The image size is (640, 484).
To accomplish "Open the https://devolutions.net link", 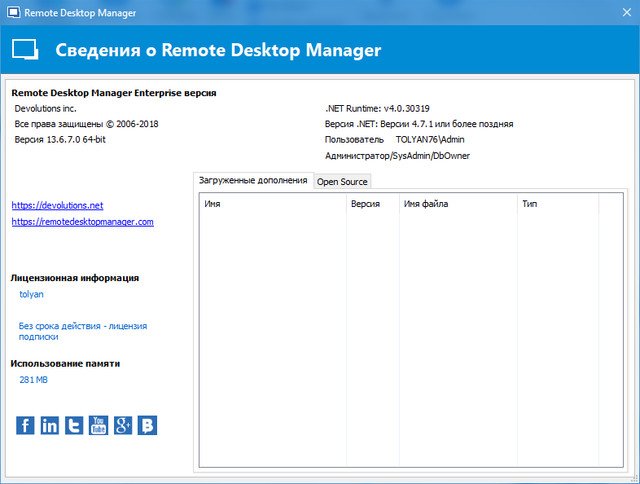I will point(57,205).
